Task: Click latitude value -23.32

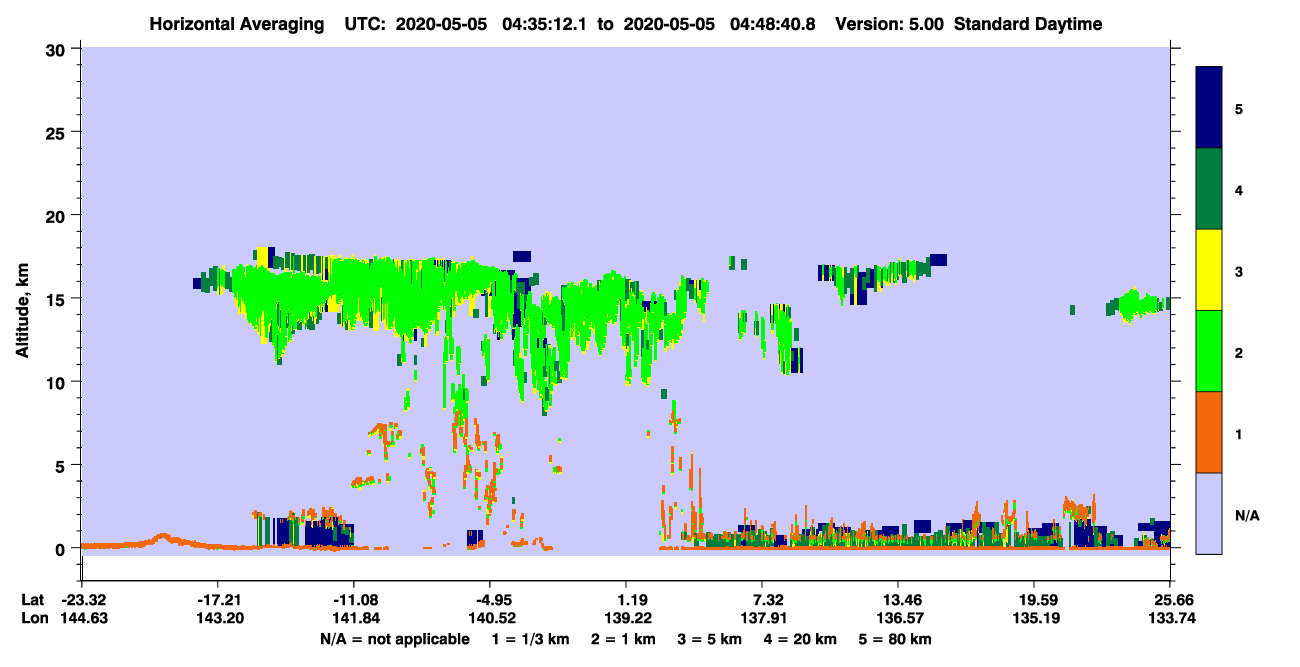Action: pyautogui.click(x=82, y=600)
